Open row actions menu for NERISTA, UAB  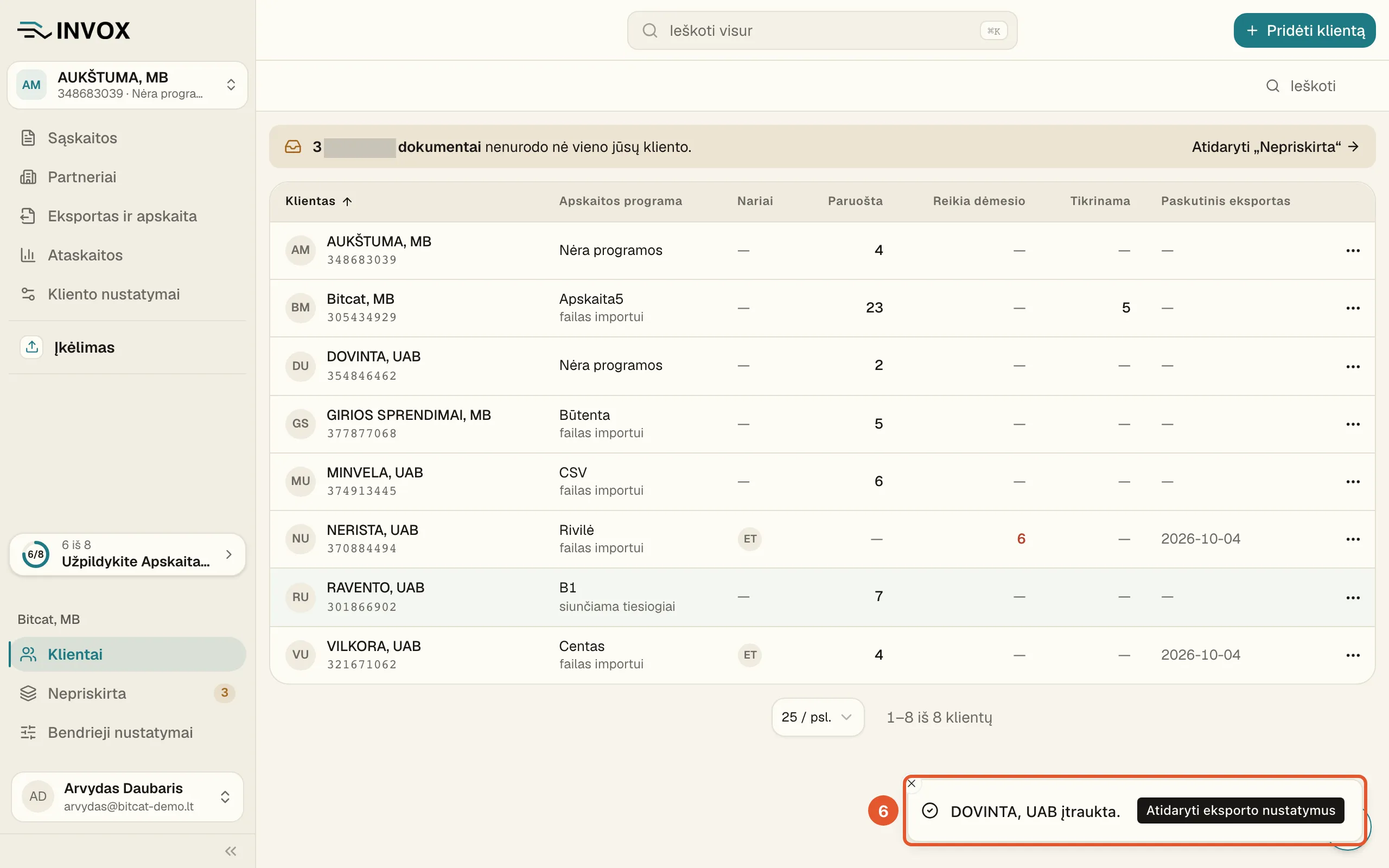point(1353,539)
